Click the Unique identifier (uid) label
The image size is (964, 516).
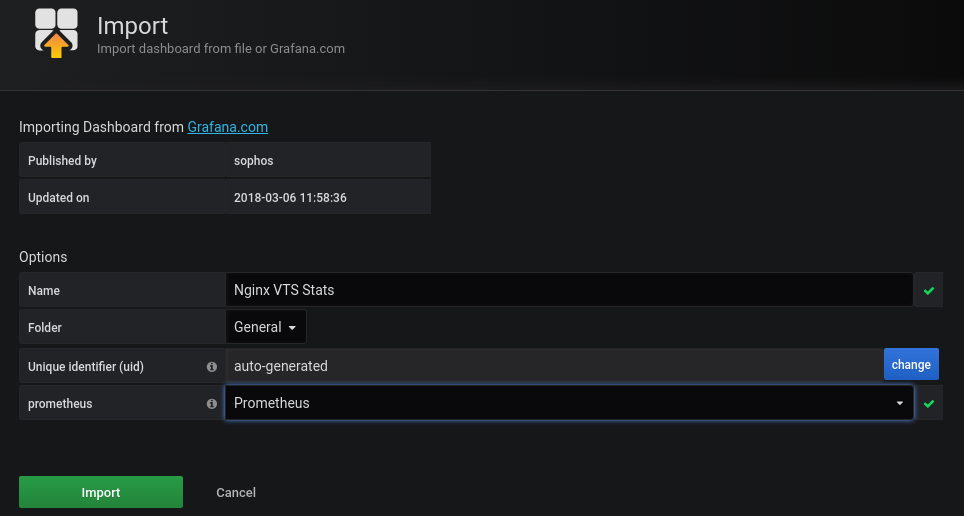[86, 367]
